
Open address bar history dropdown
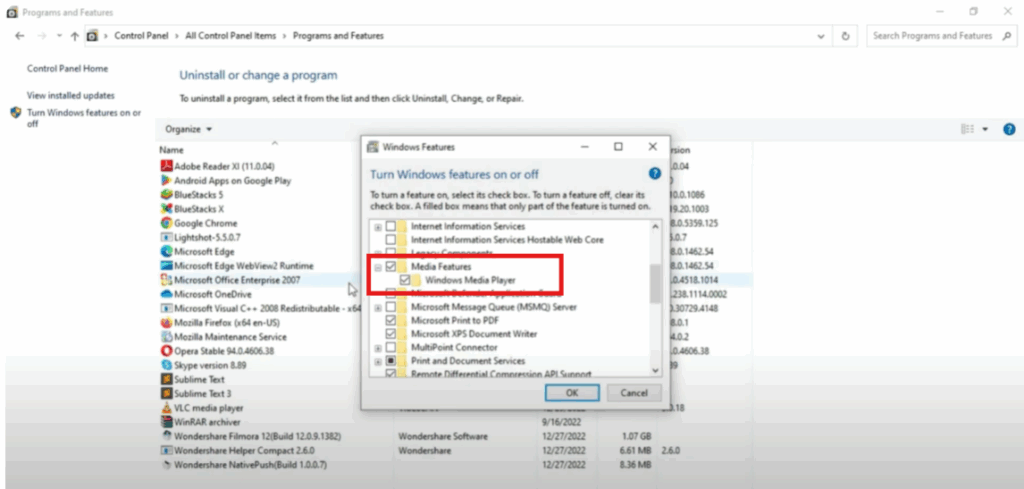pos(821,37)
